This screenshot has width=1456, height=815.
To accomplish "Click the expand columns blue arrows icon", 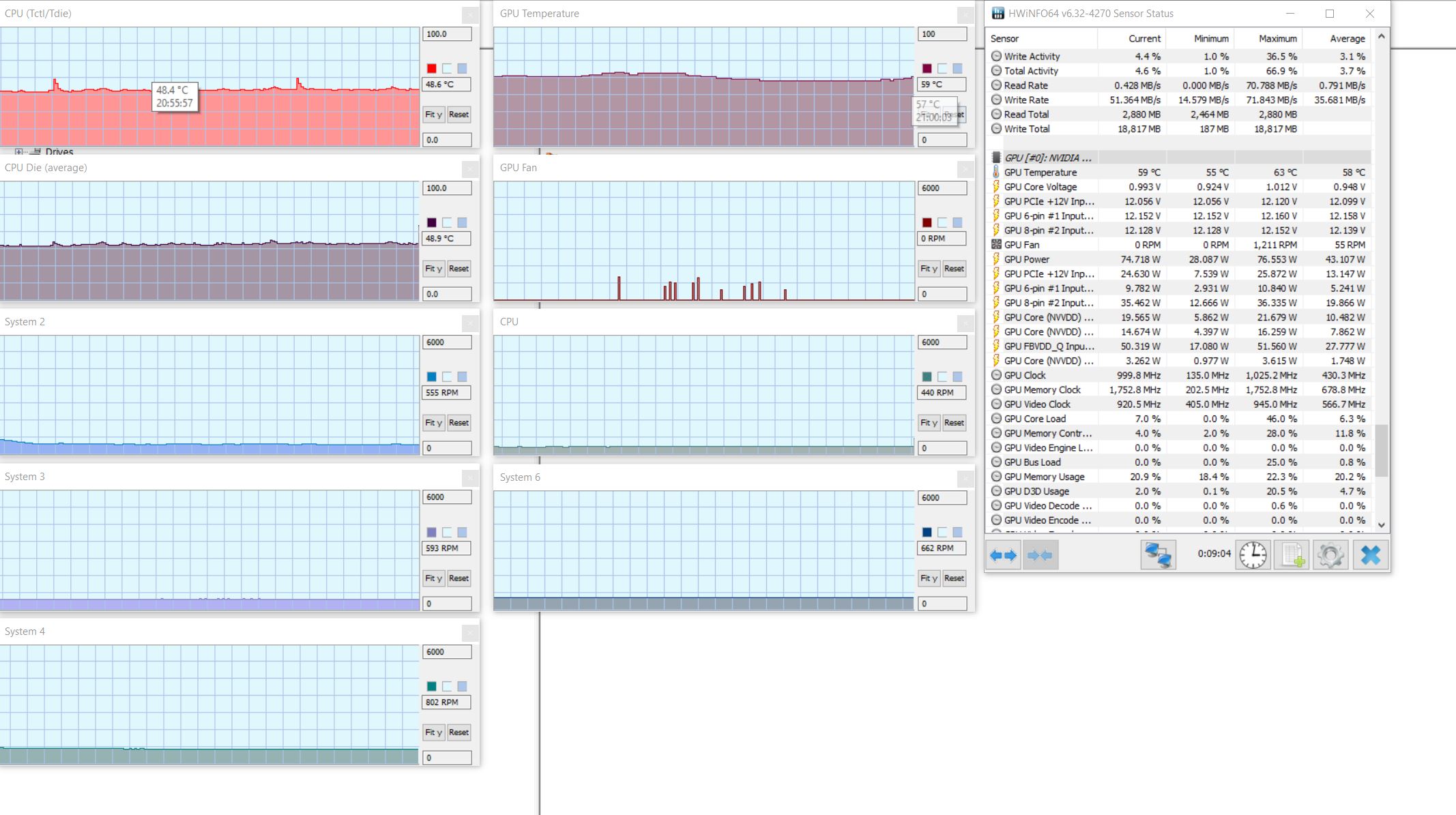I will (x=1003, y=555).
